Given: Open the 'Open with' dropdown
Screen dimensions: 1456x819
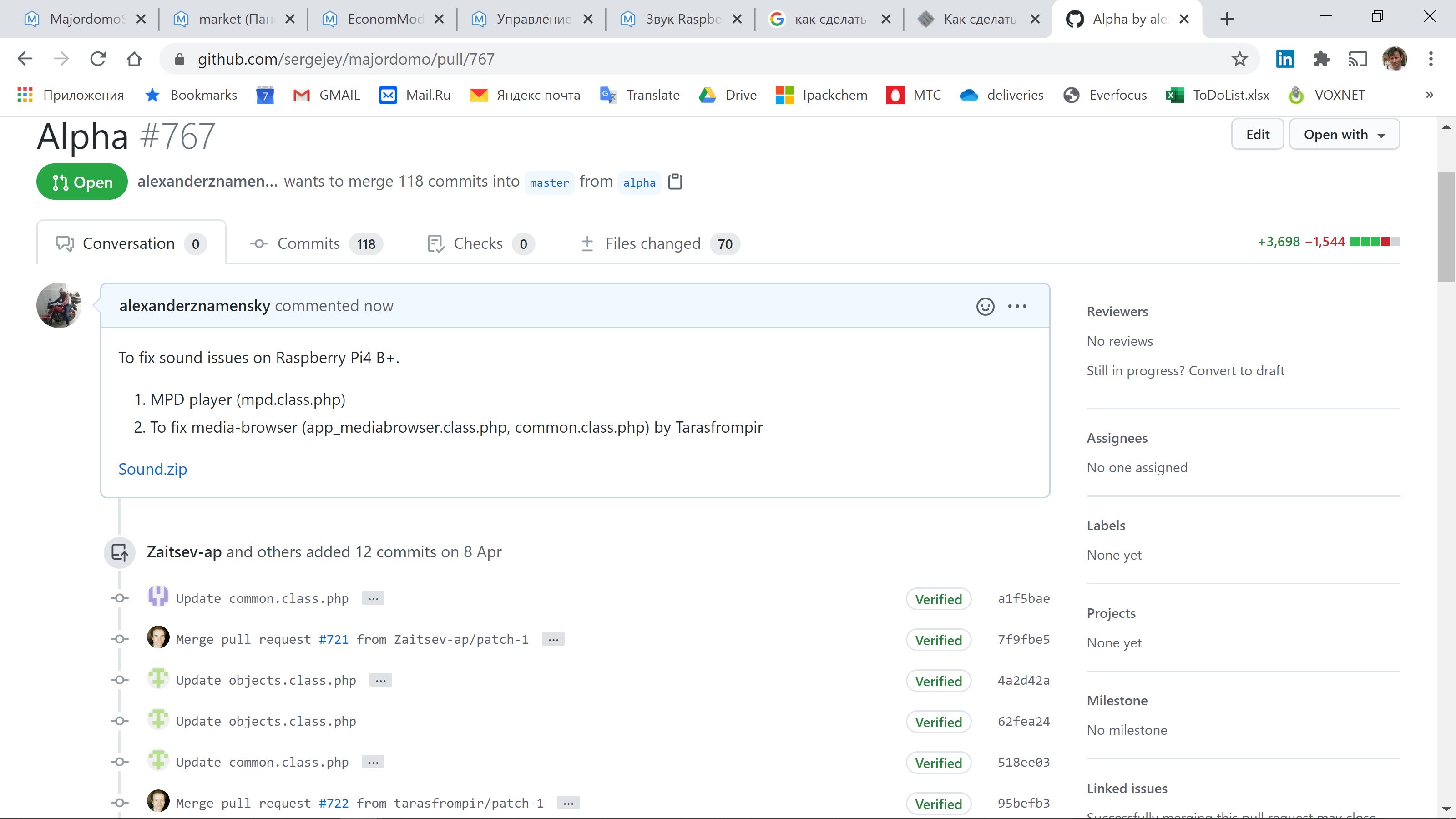Looking at the screenshot, I should pos(1345,134).
